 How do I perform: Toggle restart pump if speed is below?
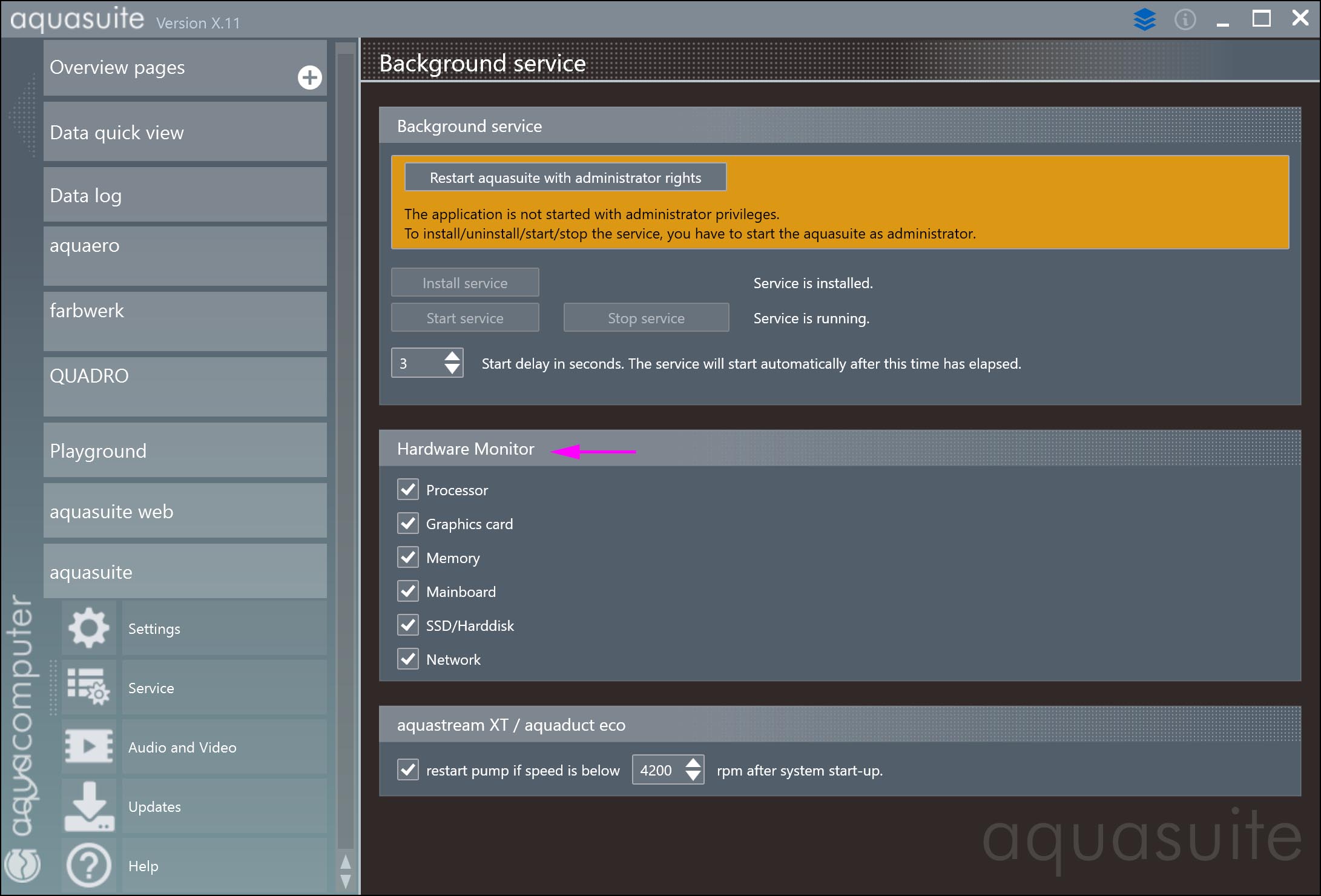(408, 769)
